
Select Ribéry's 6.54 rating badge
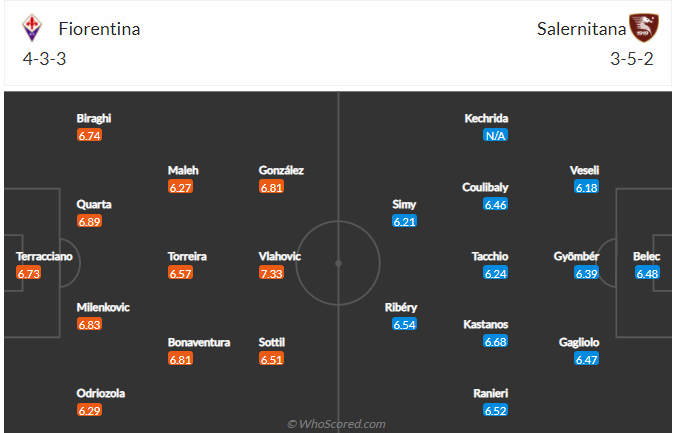(x=404, y=324)
